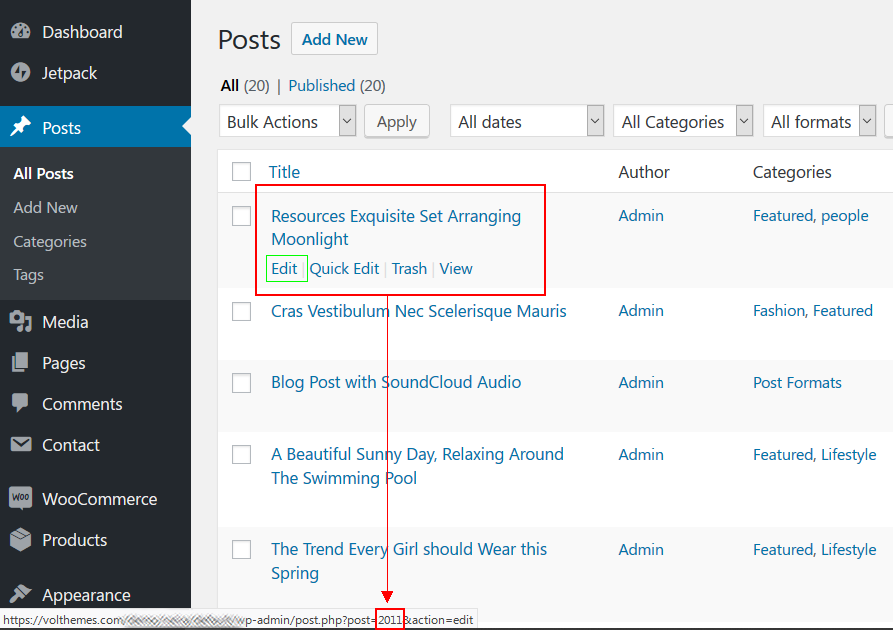Click Featured category in Moonlight post row
This screenshot has height=630, width=893.
[x=783, y=216]
